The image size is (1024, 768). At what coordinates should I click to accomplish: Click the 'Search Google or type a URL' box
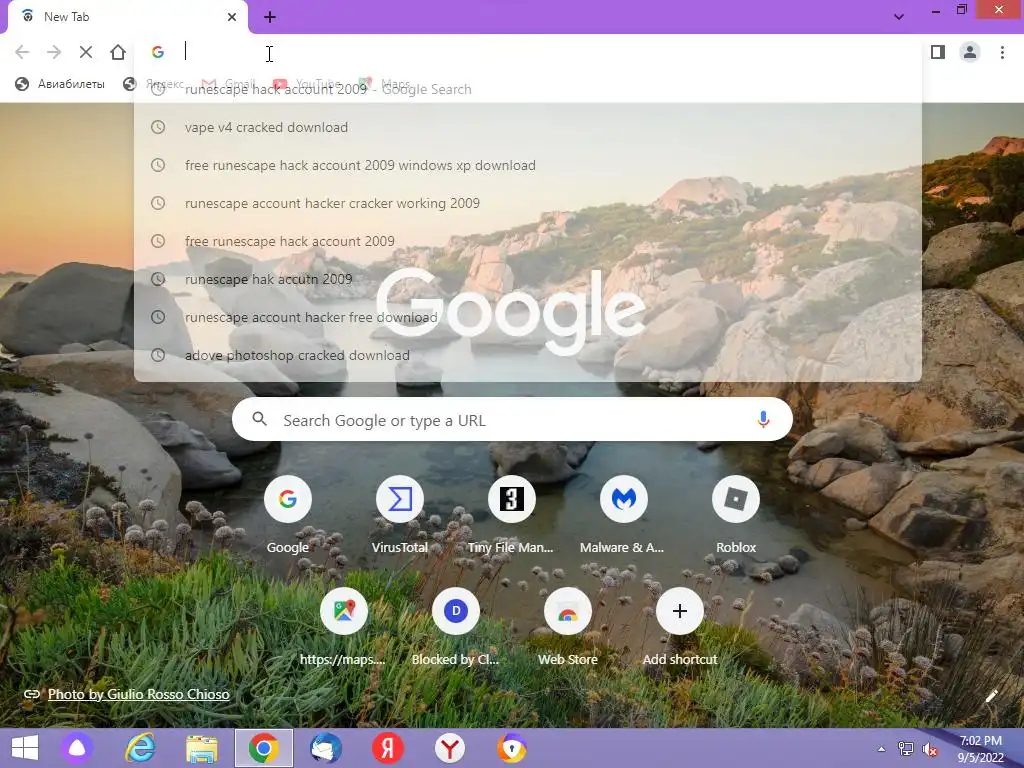[x=512, y=419]
